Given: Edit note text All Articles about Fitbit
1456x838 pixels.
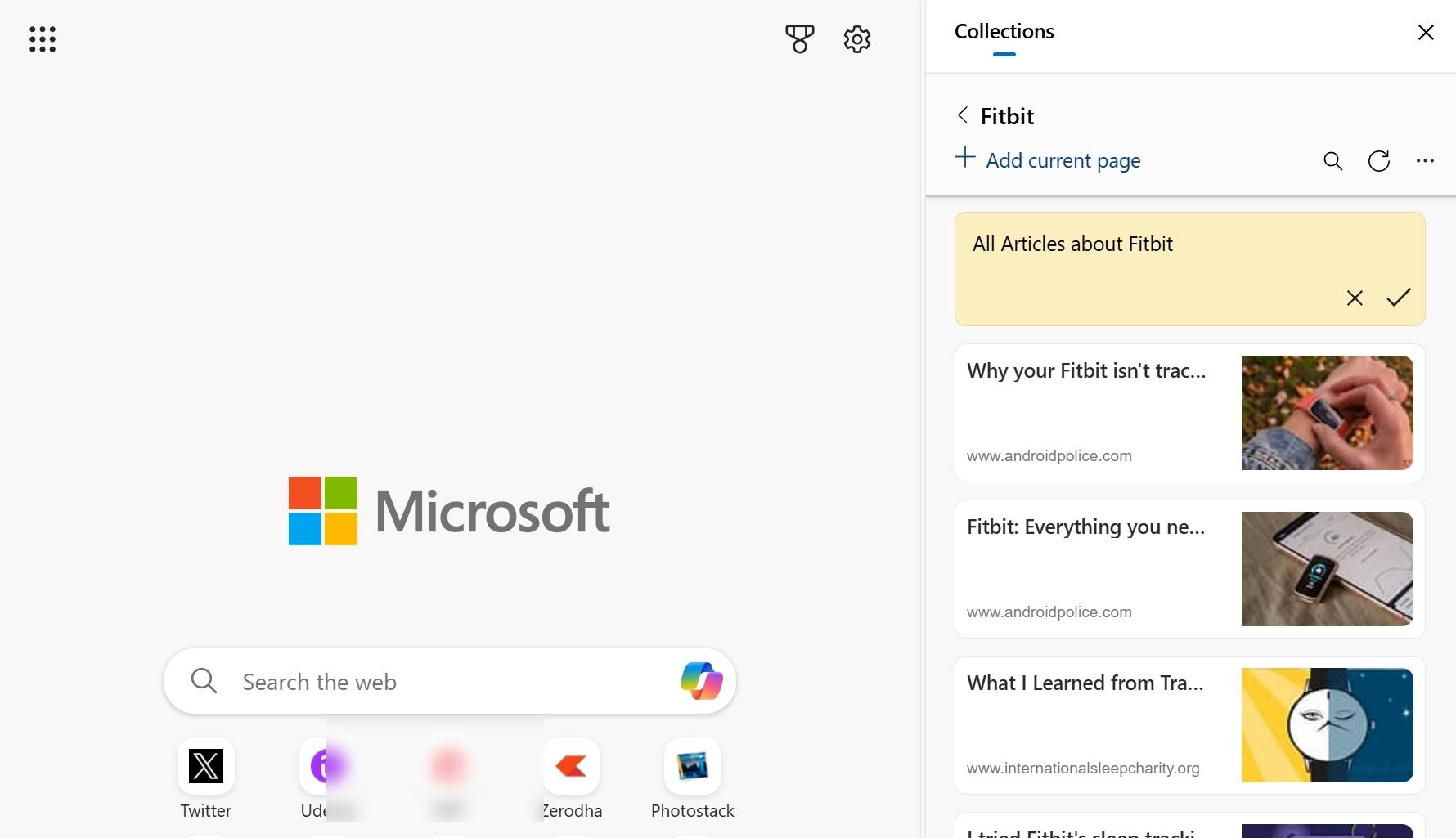Looking at the screenshot, I should click(x=1072, y=244).
